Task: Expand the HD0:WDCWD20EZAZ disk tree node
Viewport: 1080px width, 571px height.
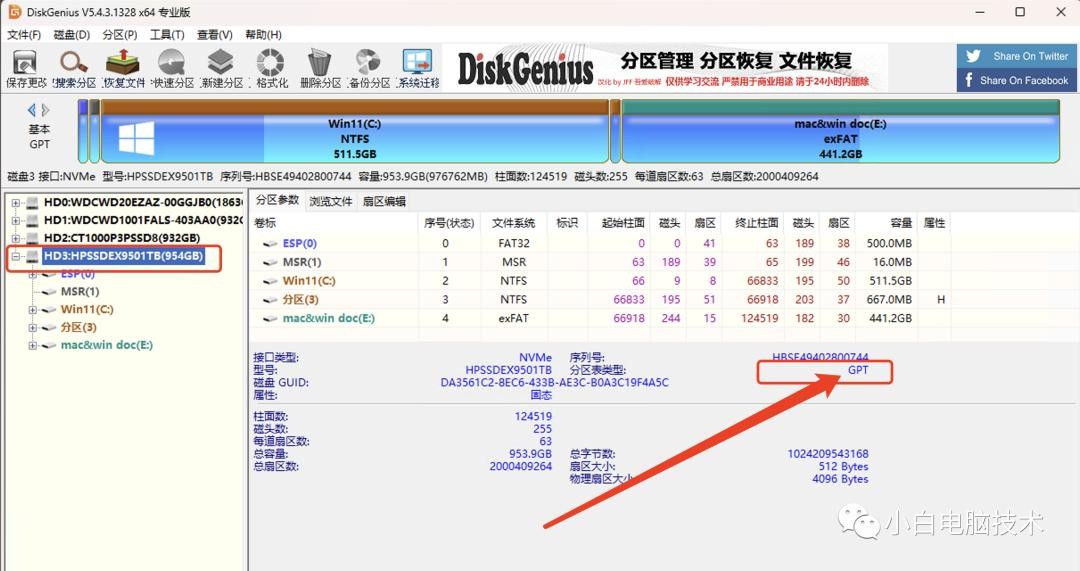Action: (x=16, y=204)
